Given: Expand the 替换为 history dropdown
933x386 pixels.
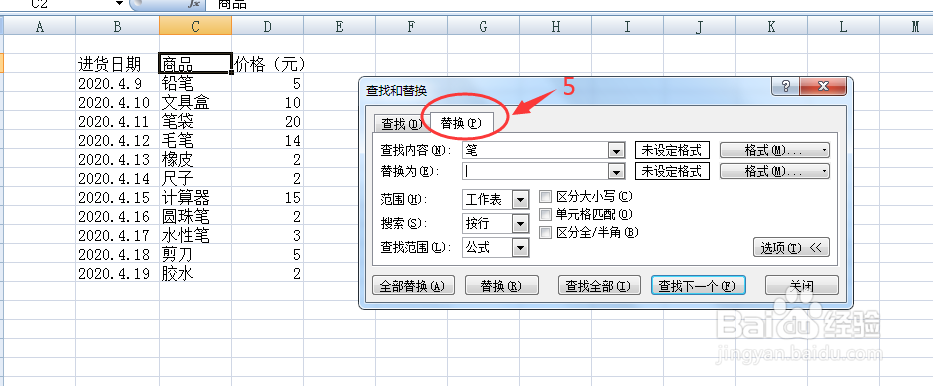Looking at the screenshot, I should (617, 171).
